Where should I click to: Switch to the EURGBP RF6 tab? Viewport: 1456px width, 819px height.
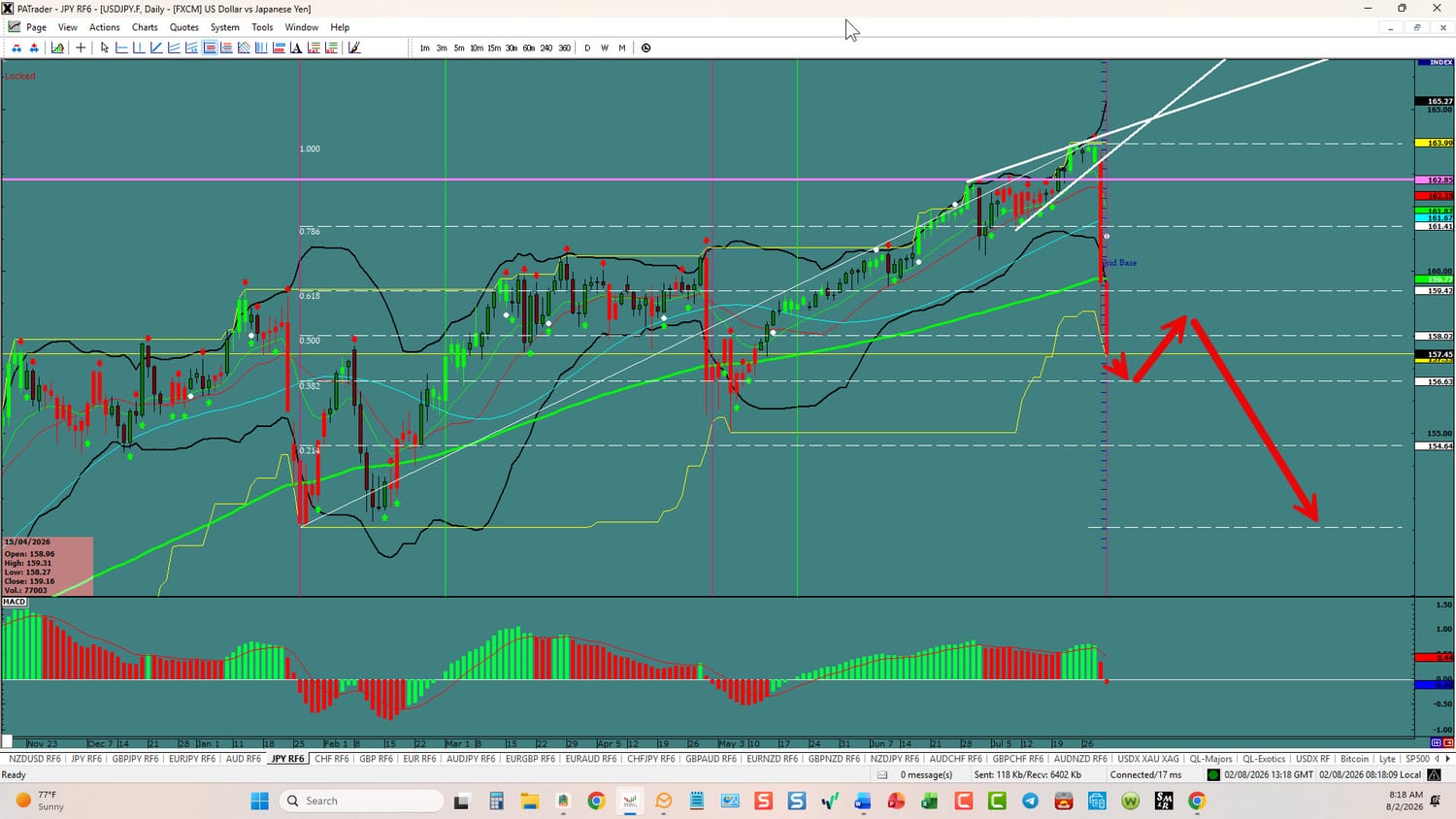531,759
